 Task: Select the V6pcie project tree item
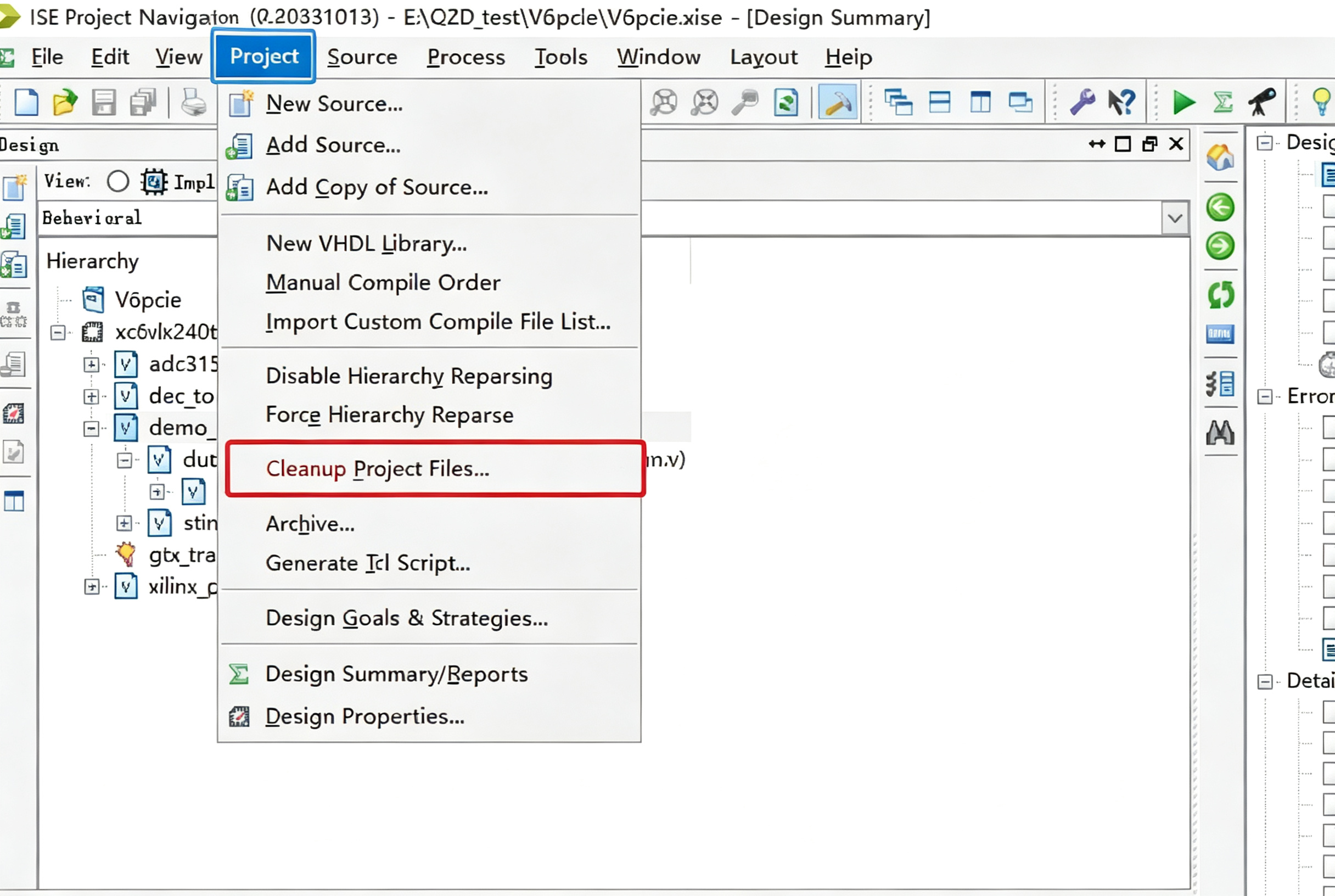coord(148,300)
